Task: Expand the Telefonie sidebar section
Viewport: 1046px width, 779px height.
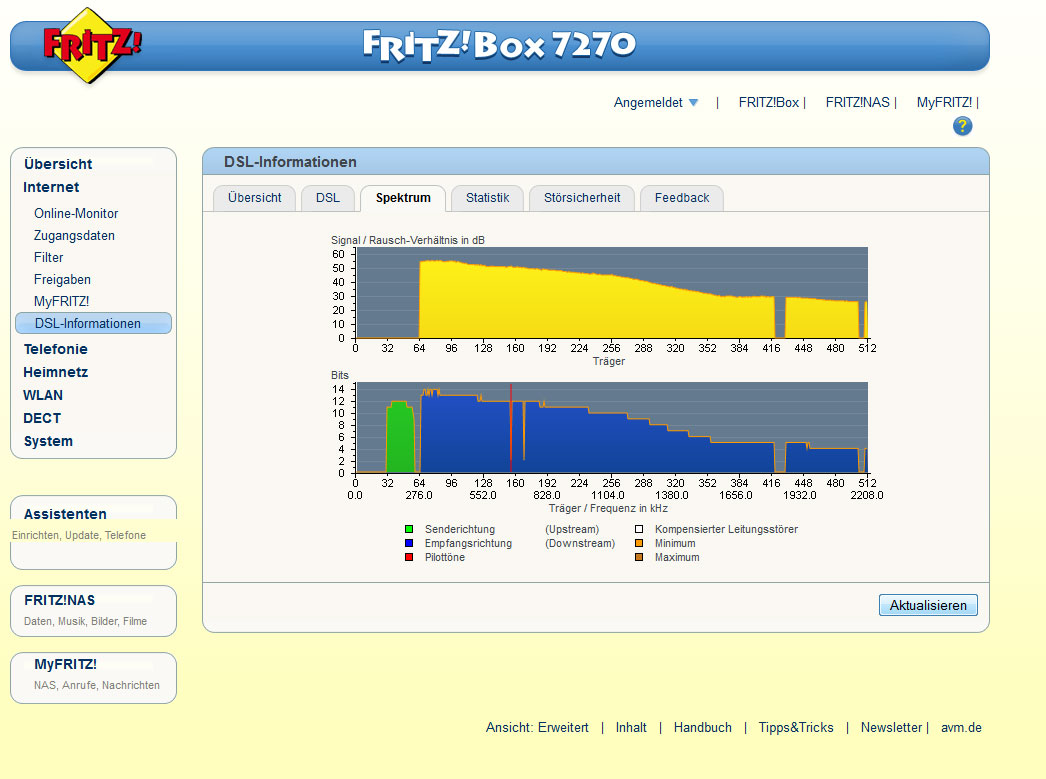Action: click(x=55, y=349)
